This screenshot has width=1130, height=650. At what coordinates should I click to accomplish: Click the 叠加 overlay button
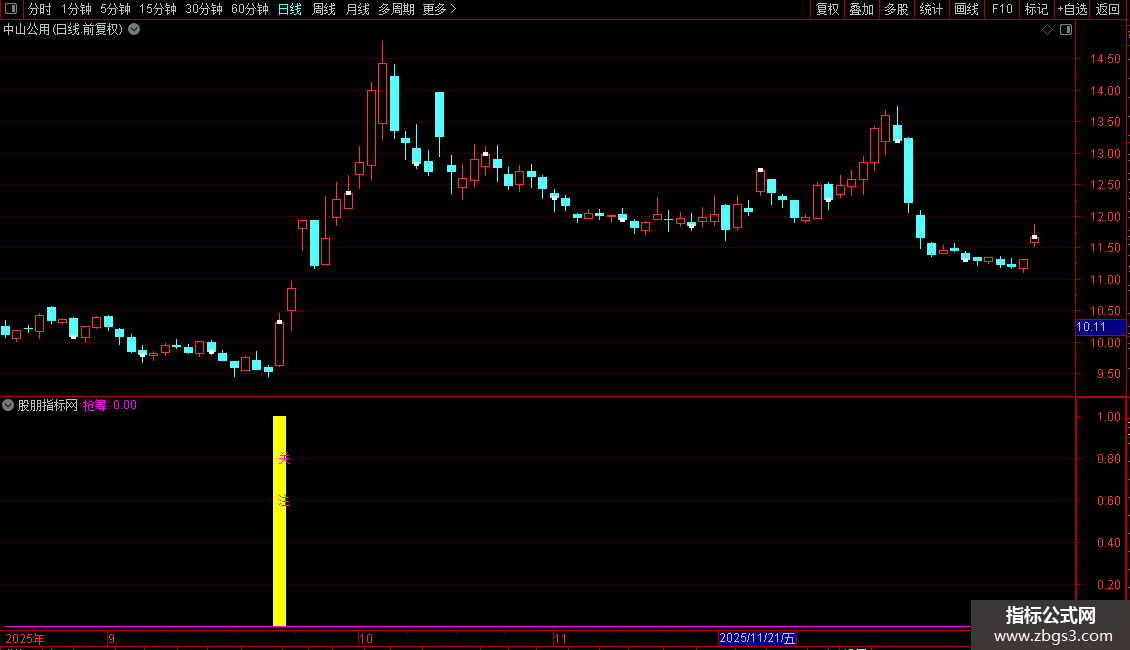(861, 9)
